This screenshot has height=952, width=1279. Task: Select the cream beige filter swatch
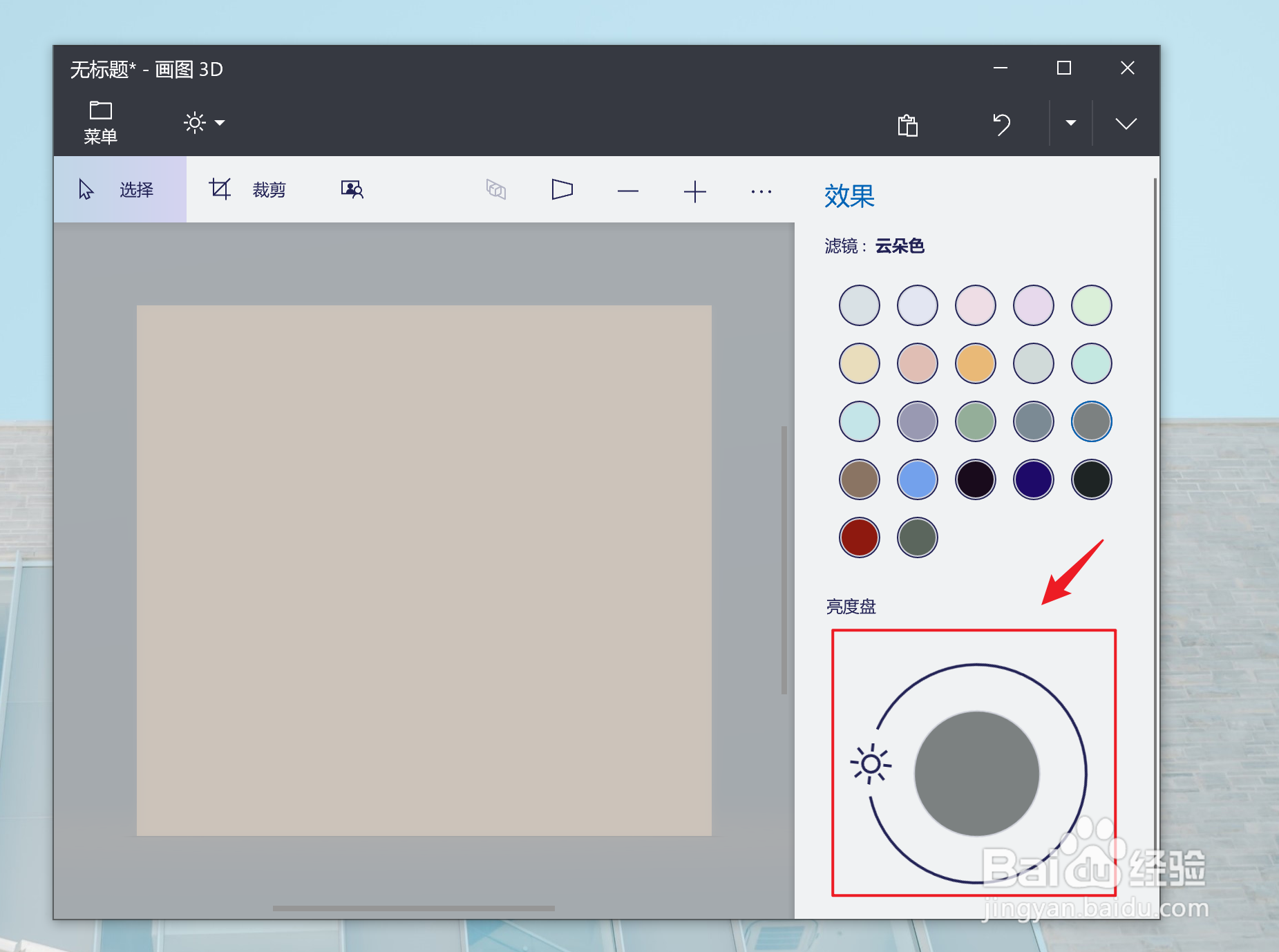(860, 363)
